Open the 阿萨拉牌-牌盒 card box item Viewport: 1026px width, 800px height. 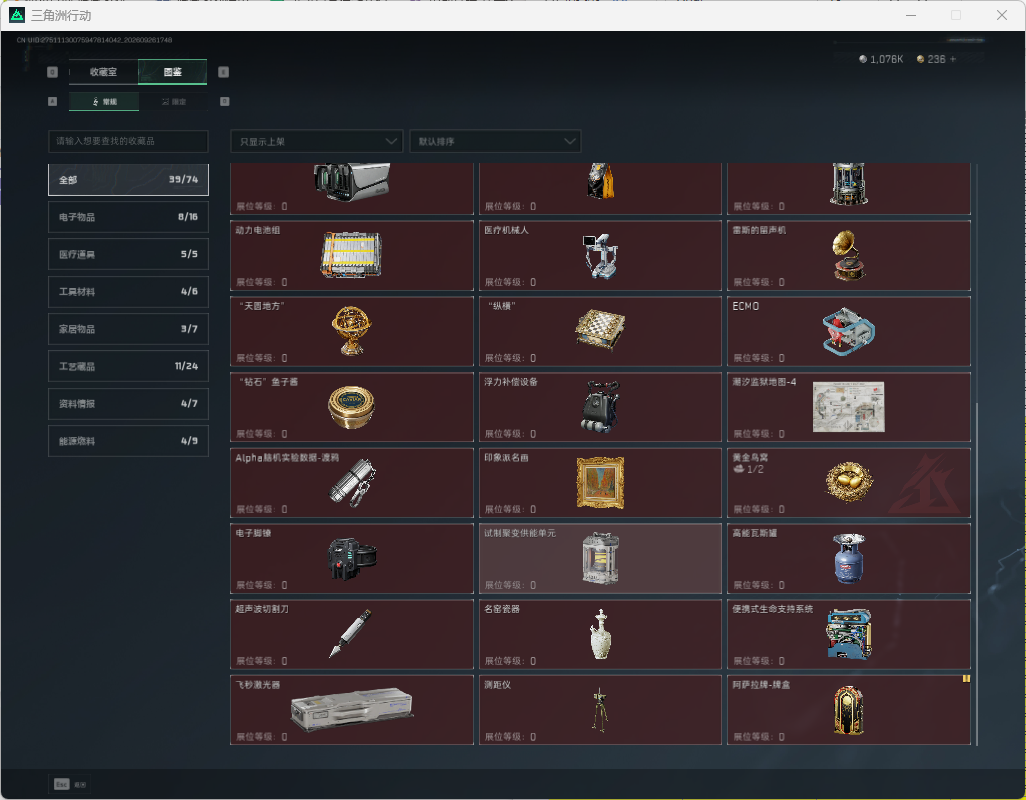click(849, 710)
